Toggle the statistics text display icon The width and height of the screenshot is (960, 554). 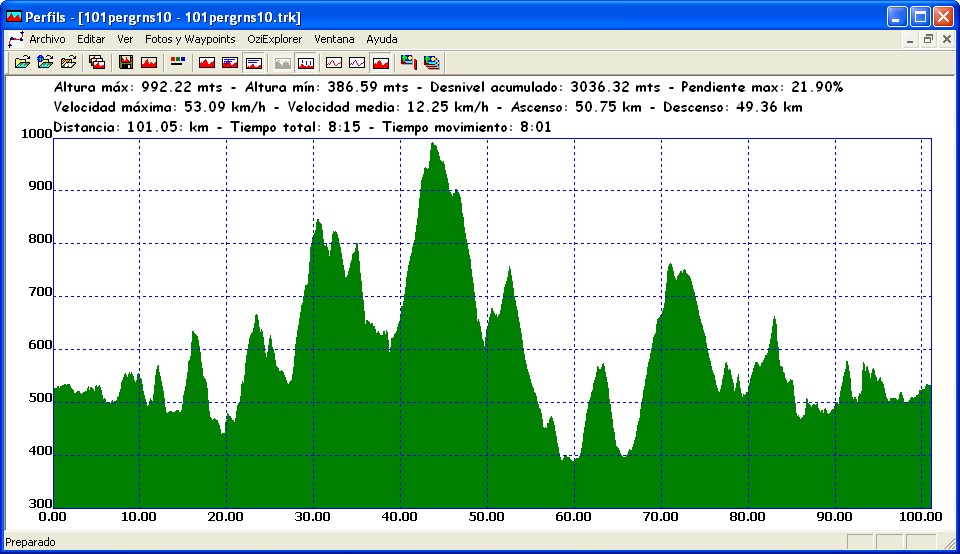pyautogui.click(x=253, y=62)
